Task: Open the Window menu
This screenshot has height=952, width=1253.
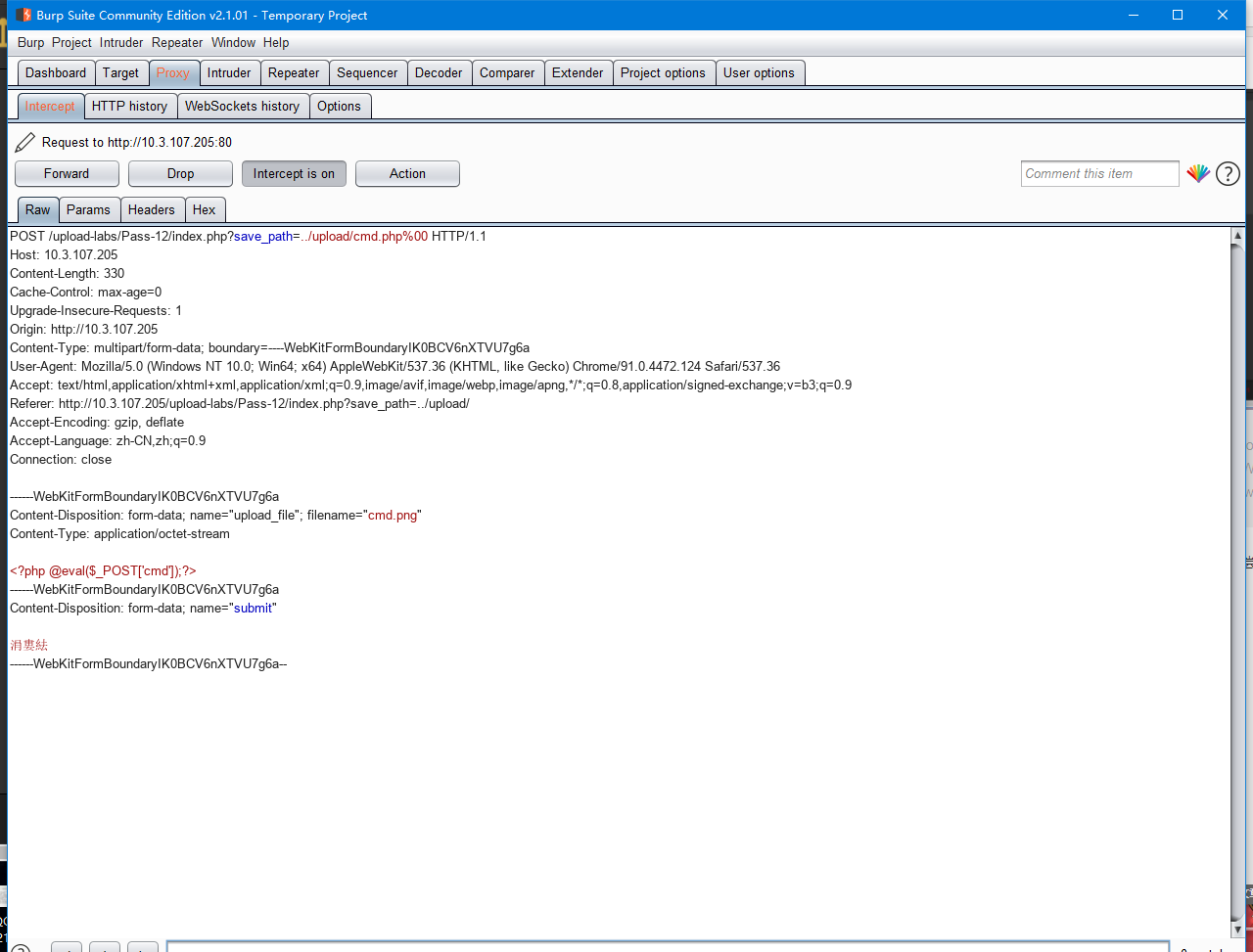Action: click(233, 42)
